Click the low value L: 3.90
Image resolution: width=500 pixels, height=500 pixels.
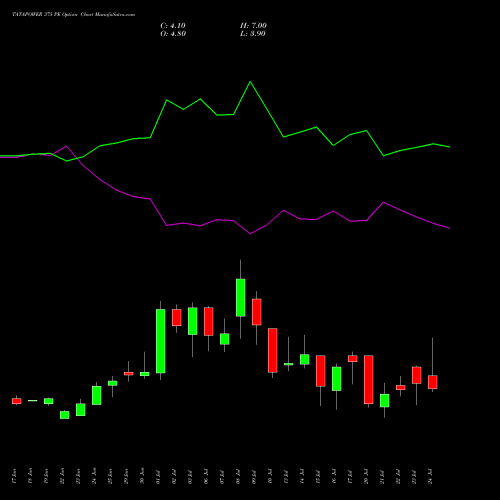pyautogui.click(x=253, y=34)
